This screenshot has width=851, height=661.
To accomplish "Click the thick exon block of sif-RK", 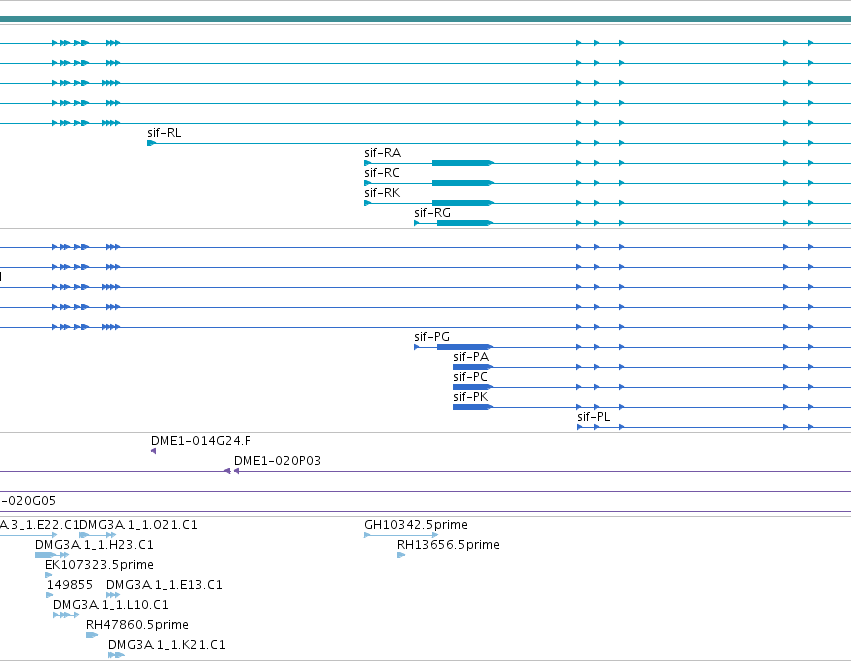I will pyautogui.click(x=462, y=203).
